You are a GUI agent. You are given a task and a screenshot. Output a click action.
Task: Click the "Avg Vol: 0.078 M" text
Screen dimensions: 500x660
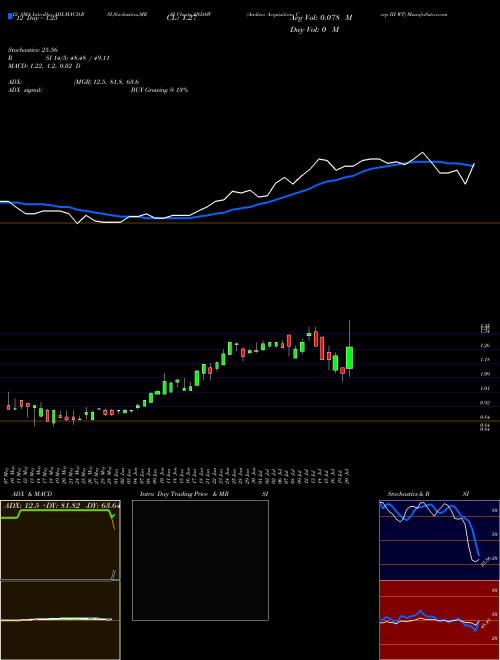click(x=321, y=18)
